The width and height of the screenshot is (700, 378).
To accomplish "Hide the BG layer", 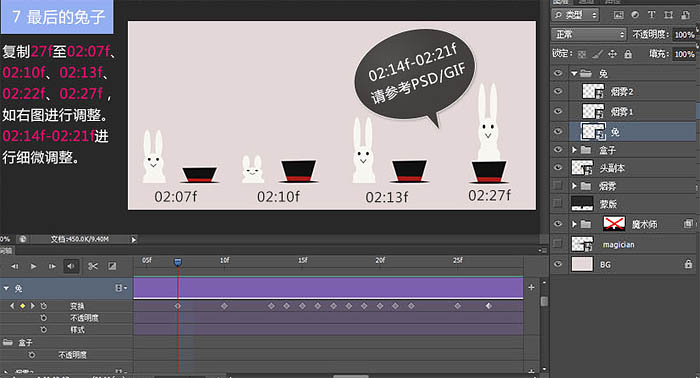I will click(558, 264).
